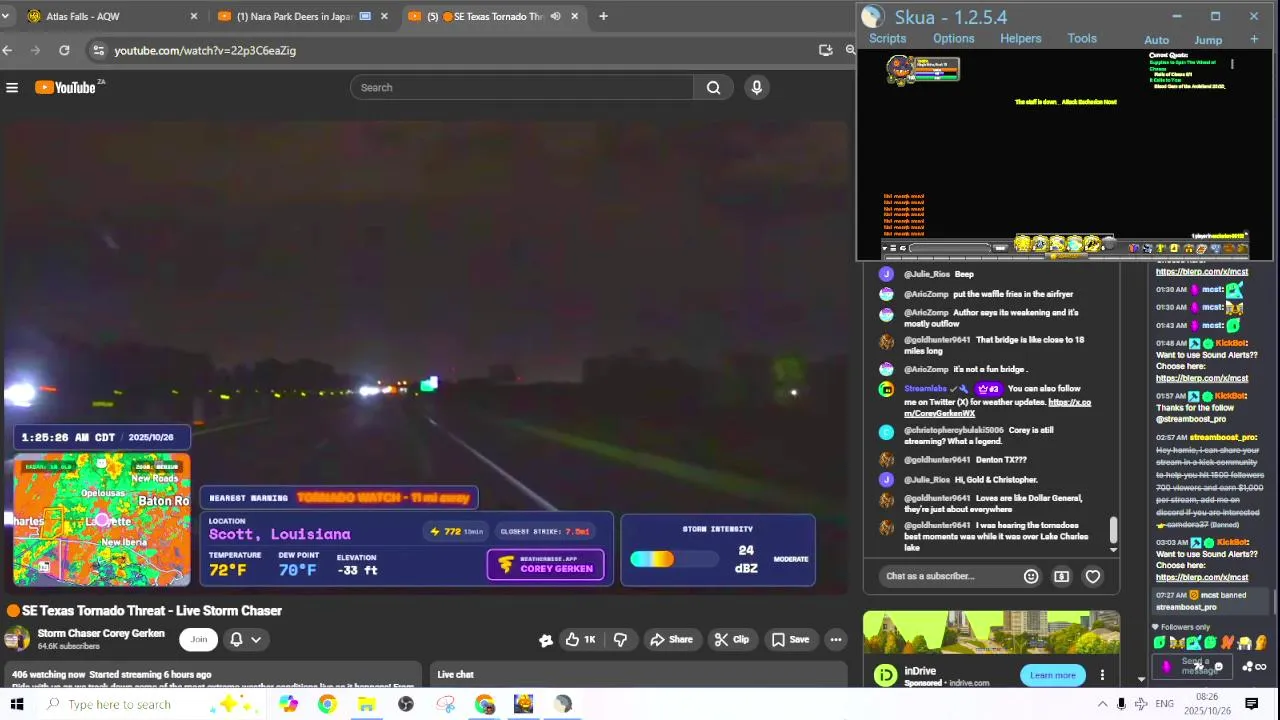Open the live chat emoji picker
The width and height of the screenshot is (1280, 720).
pos(1031,576)
